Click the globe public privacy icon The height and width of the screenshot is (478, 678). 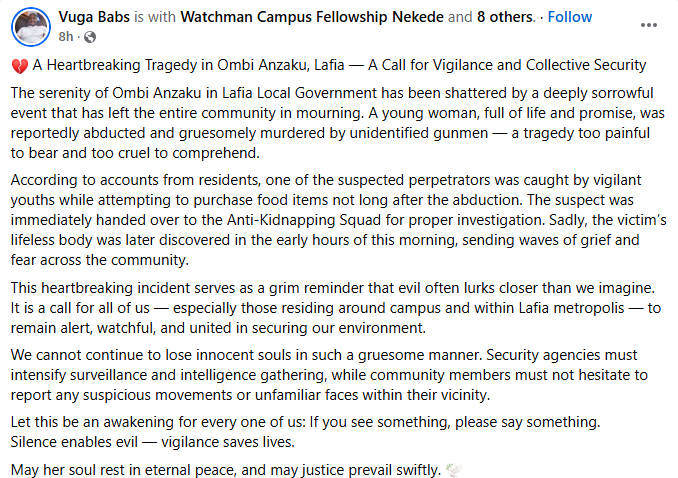click(88, 37)
